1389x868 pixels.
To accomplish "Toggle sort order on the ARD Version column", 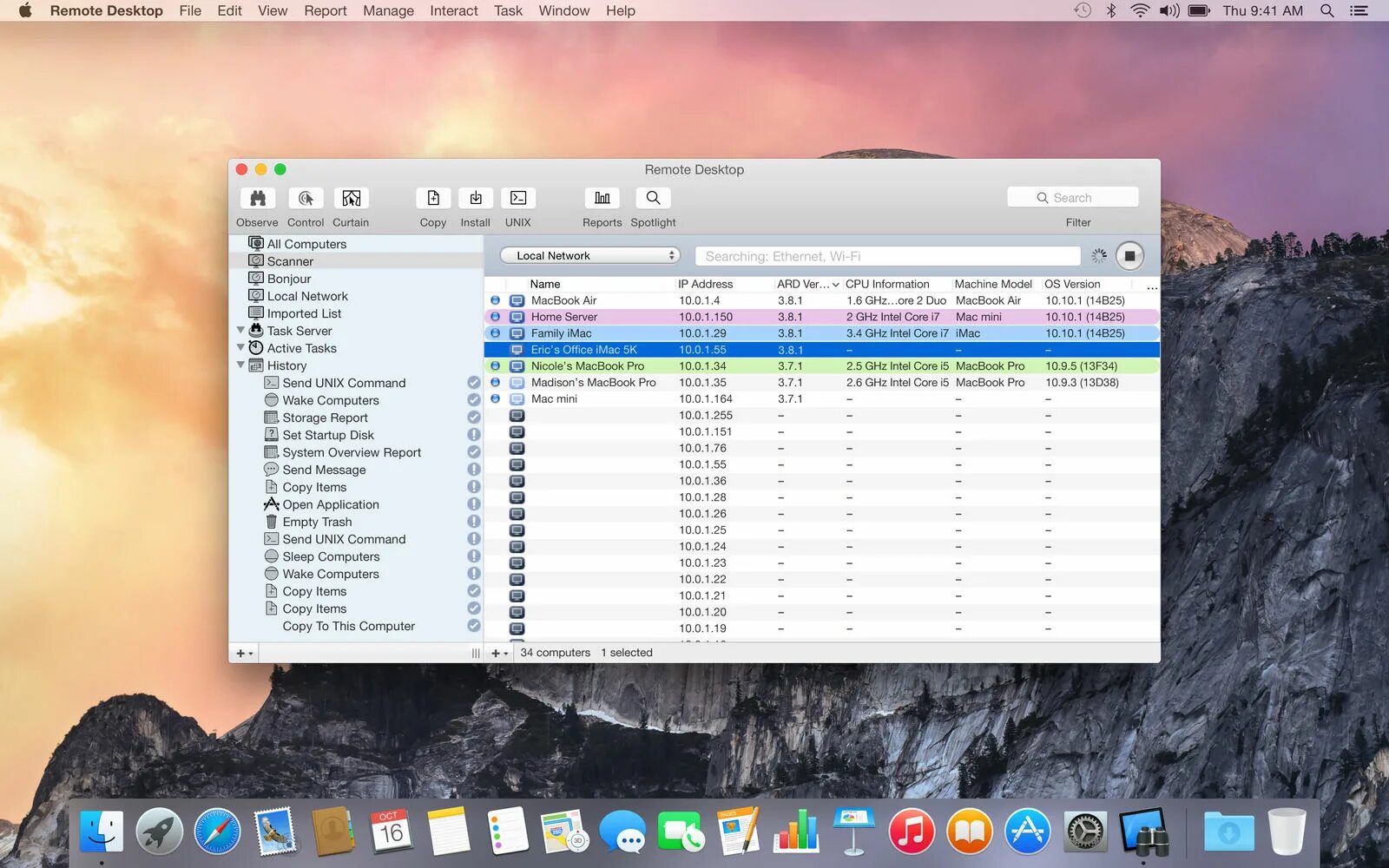I will point(807,284).
